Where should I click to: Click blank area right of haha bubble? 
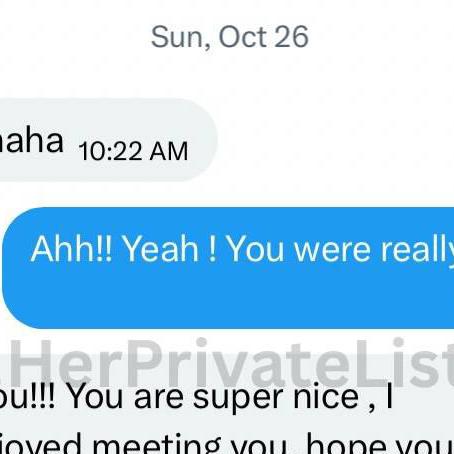click(333, 140)
